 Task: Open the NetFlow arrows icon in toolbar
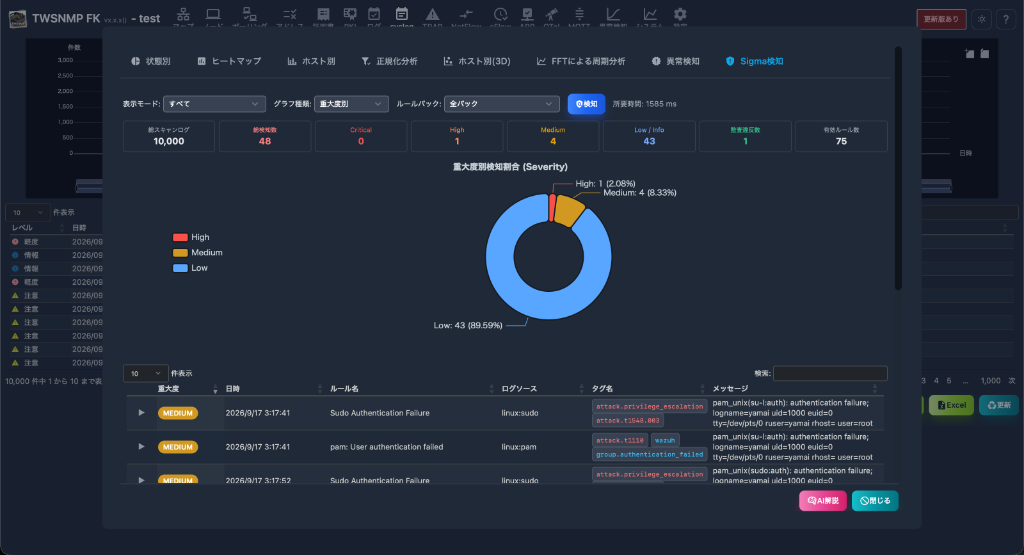[466, 14]
